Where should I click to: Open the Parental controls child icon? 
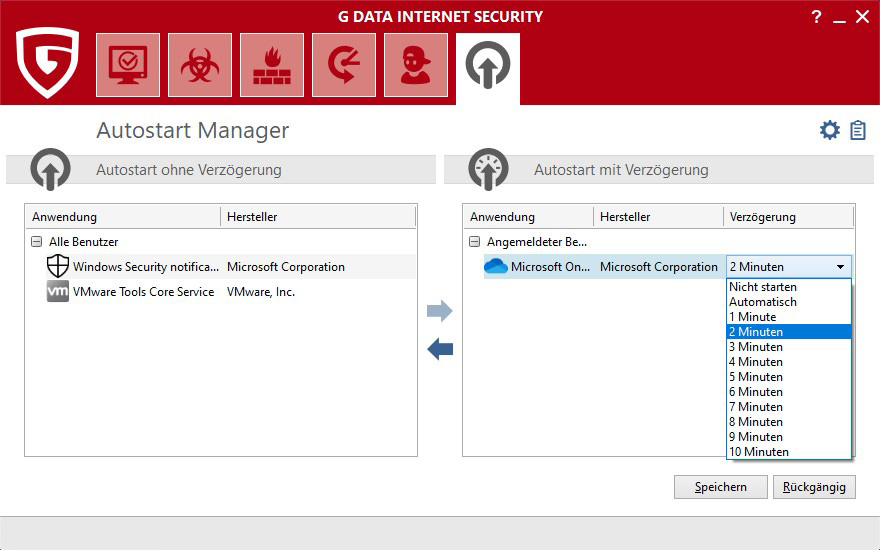[416, 65]
